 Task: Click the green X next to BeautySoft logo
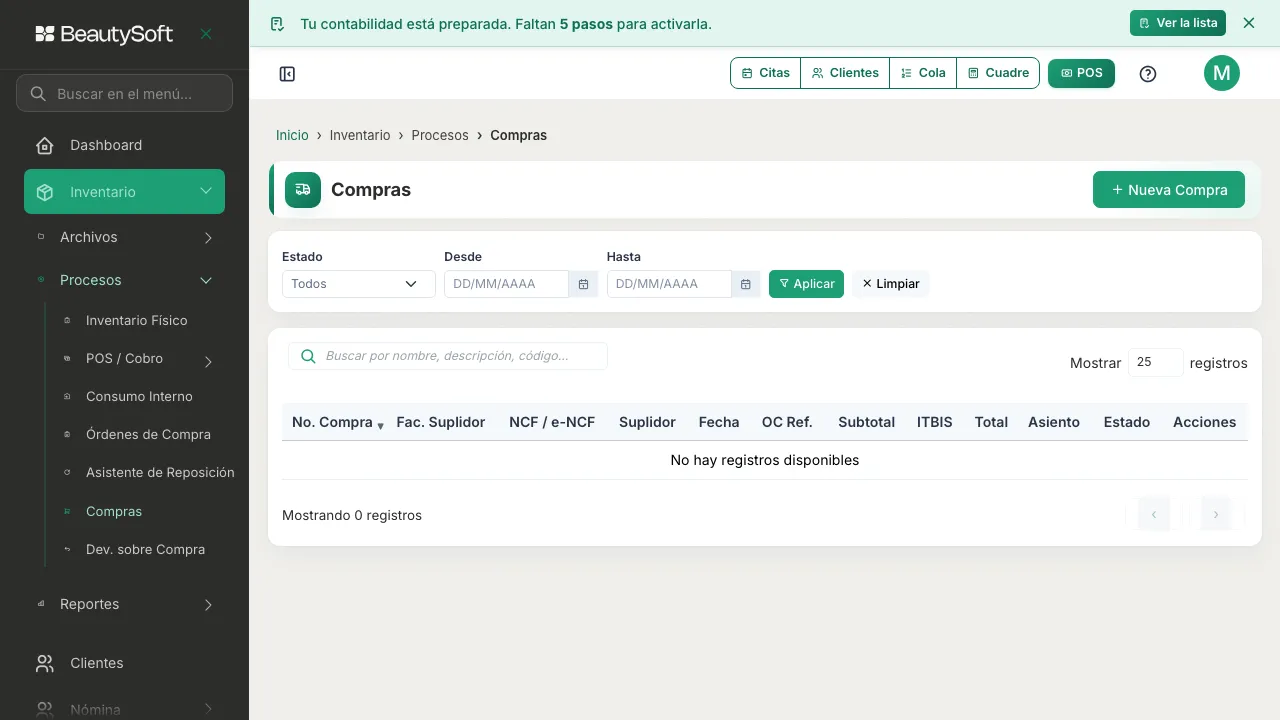pos(206,34)
